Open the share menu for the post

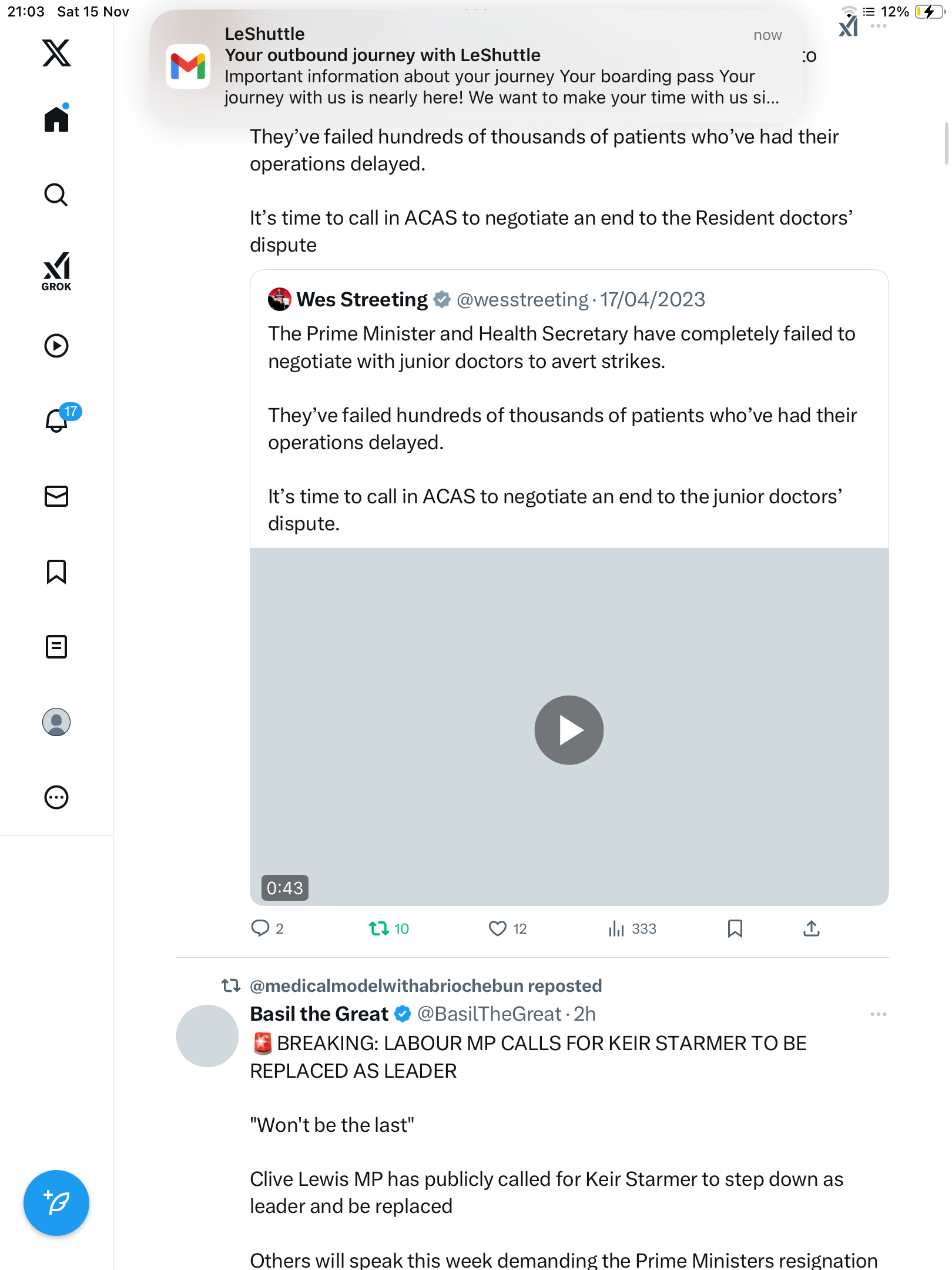[x=811, y=929]
